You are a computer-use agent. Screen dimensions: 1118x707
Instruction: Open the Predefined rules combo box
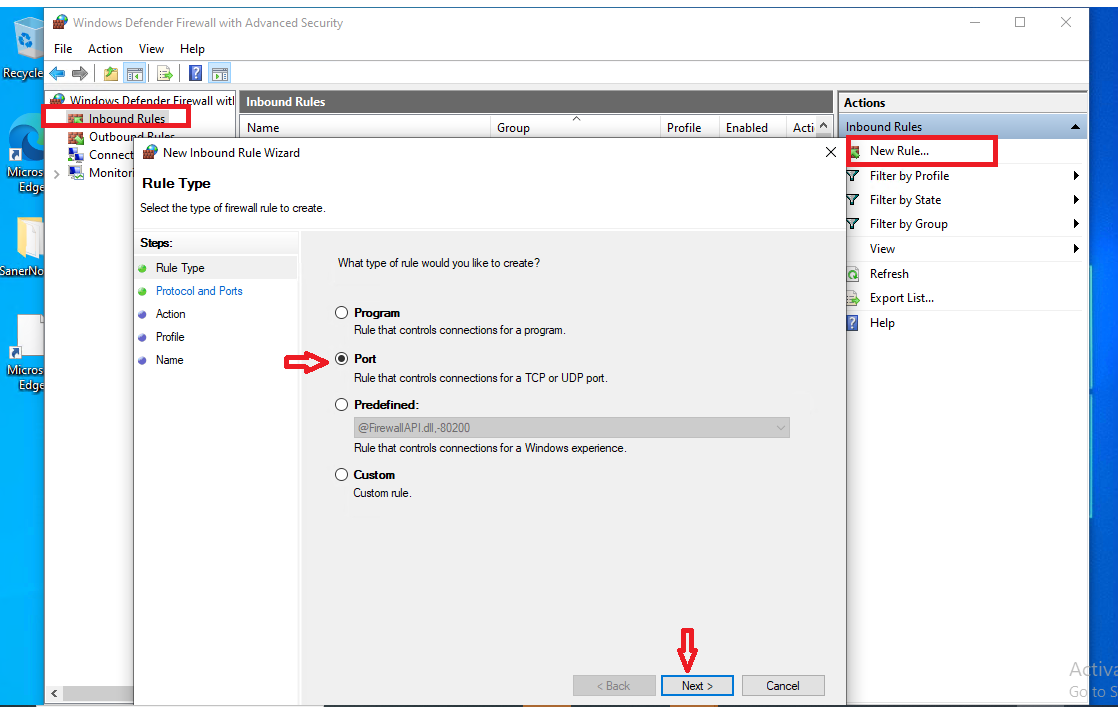571,428
